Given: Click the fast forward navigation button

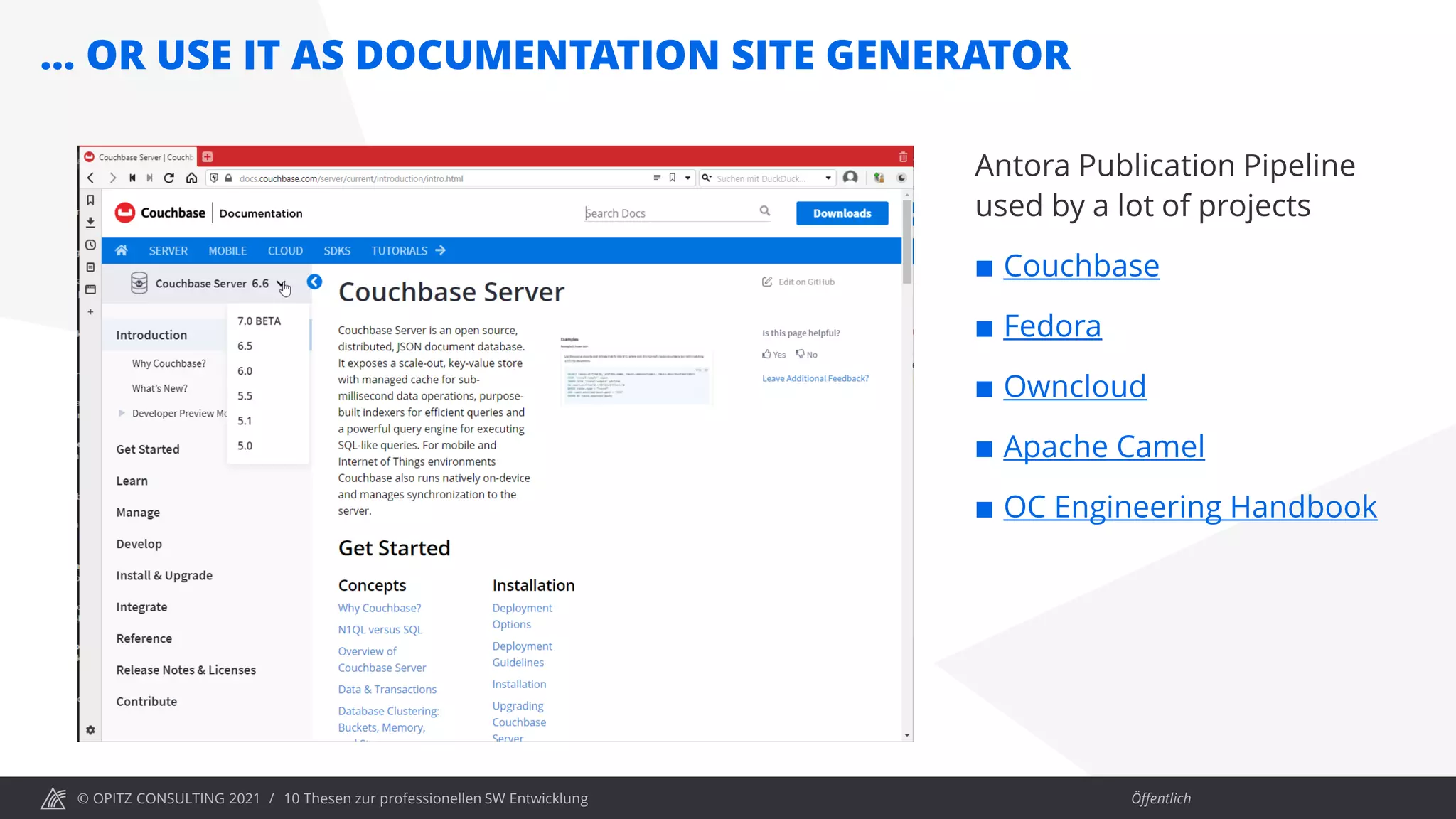Looking at the screenshot, I should pyautogui.click(x=149, y=178).
